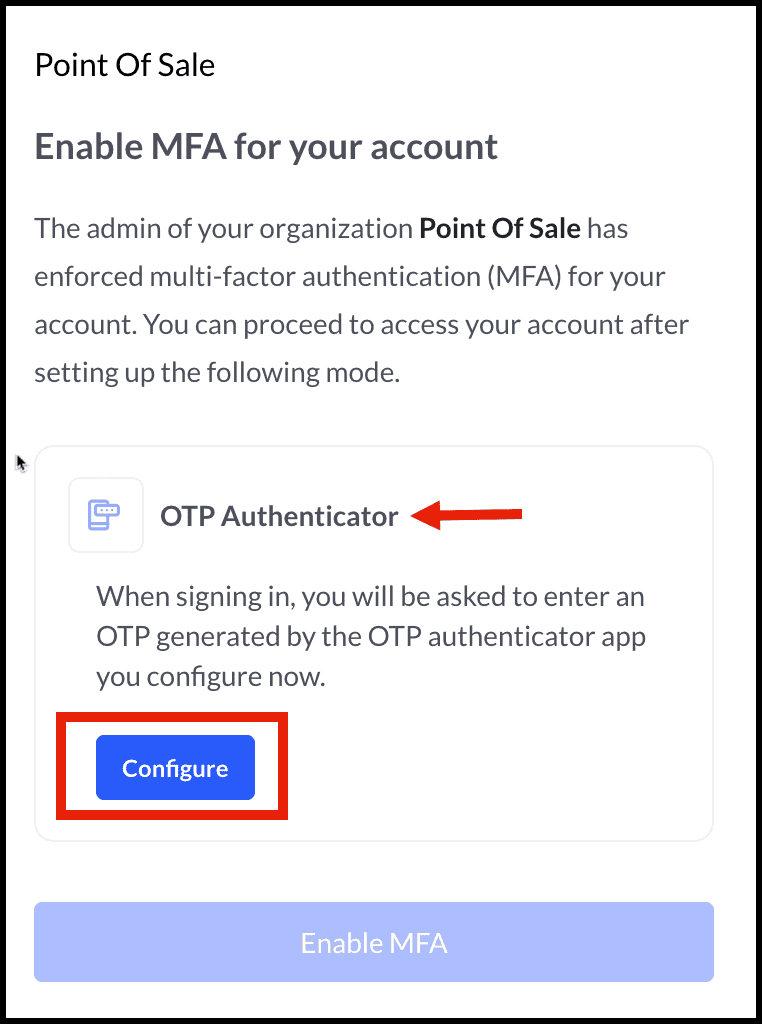Click the 'setting up the following mode.' line

[217, 373]
